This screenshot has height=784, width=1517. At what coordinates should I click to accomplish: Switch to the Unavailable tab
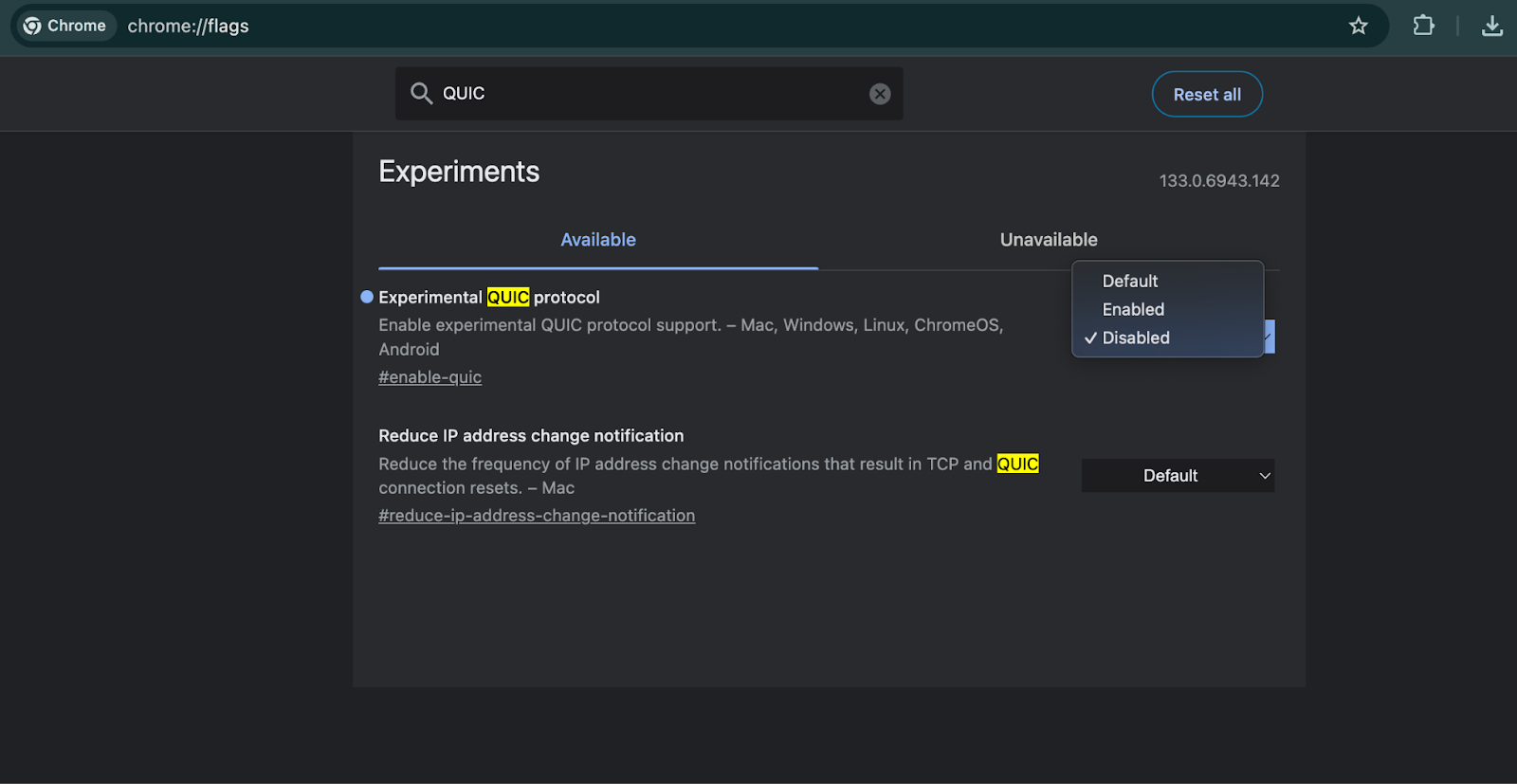pyautogui.click(x=1048, y=240)
